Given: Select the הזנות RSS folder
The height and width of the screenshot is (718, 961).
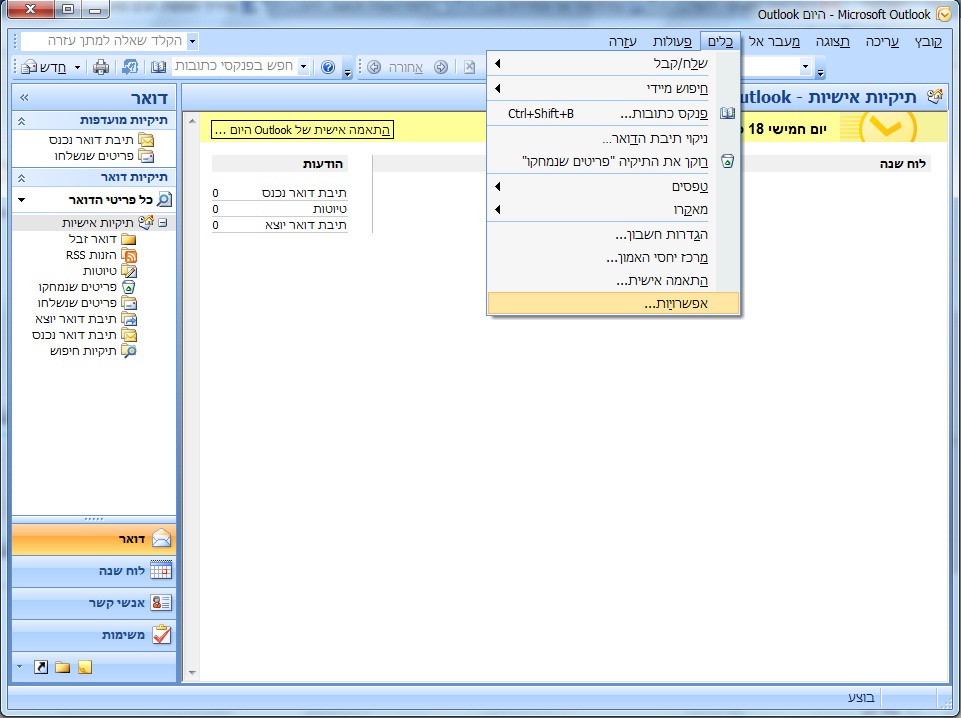Looking at the screenshot, I should (101, 255).
